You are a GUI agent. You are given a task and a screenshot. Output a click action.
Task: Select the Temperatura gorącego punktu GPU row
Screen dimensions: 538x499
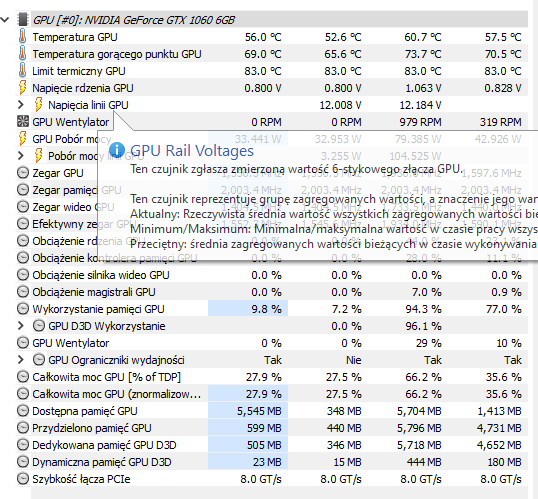(271, 54)
